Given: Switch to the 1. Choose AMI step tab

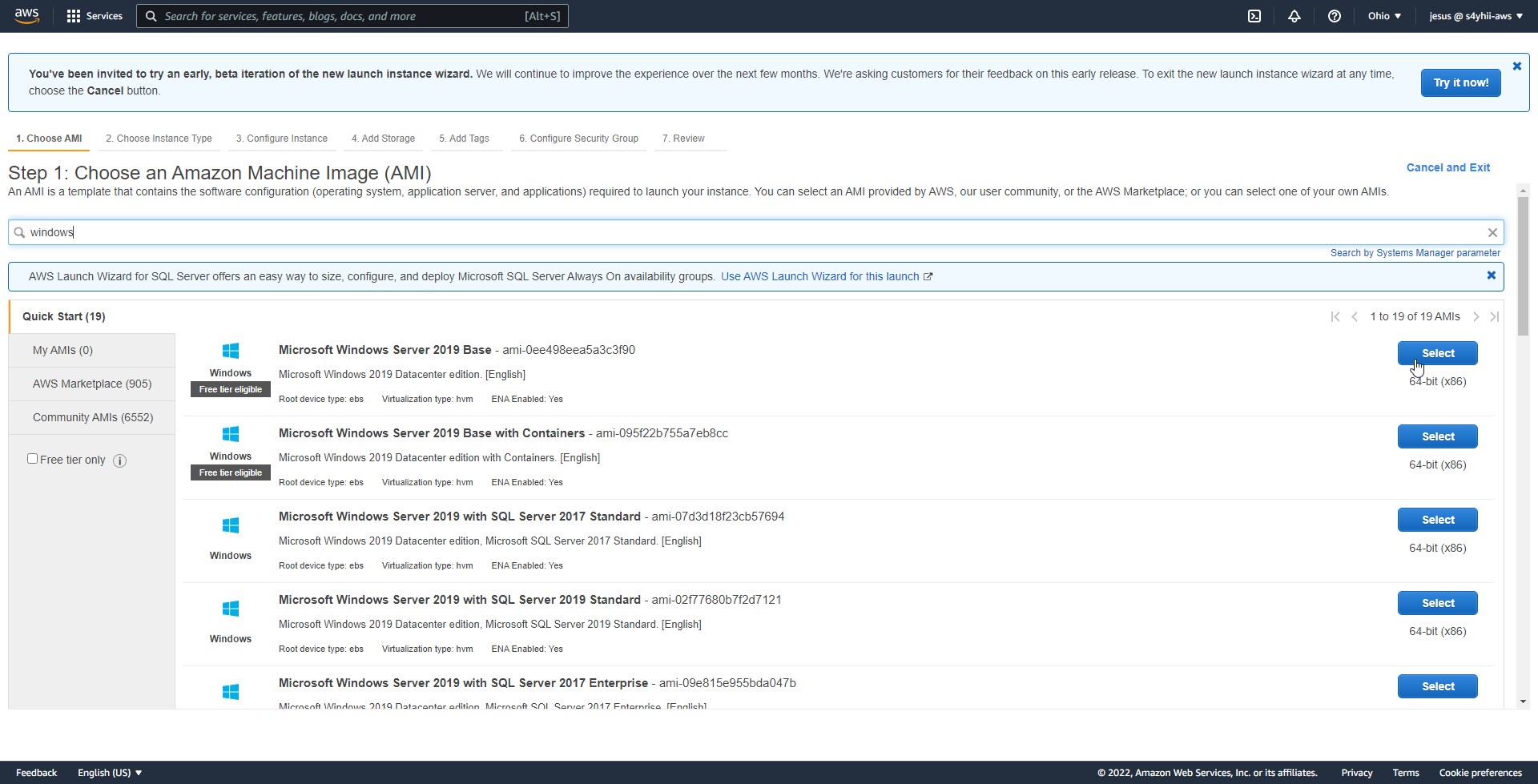Looking at the screenshot, I should pos(49,139).
